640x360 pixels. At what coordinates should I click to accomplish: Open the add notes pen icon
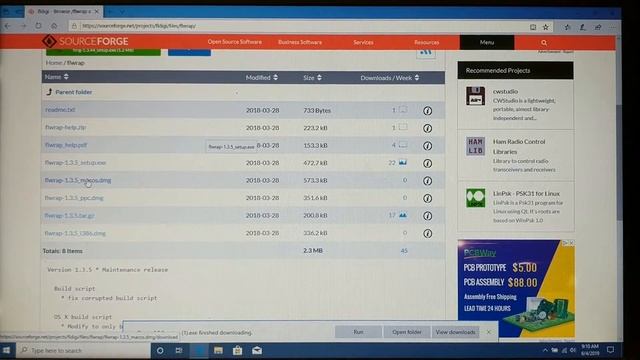(582, 27)
